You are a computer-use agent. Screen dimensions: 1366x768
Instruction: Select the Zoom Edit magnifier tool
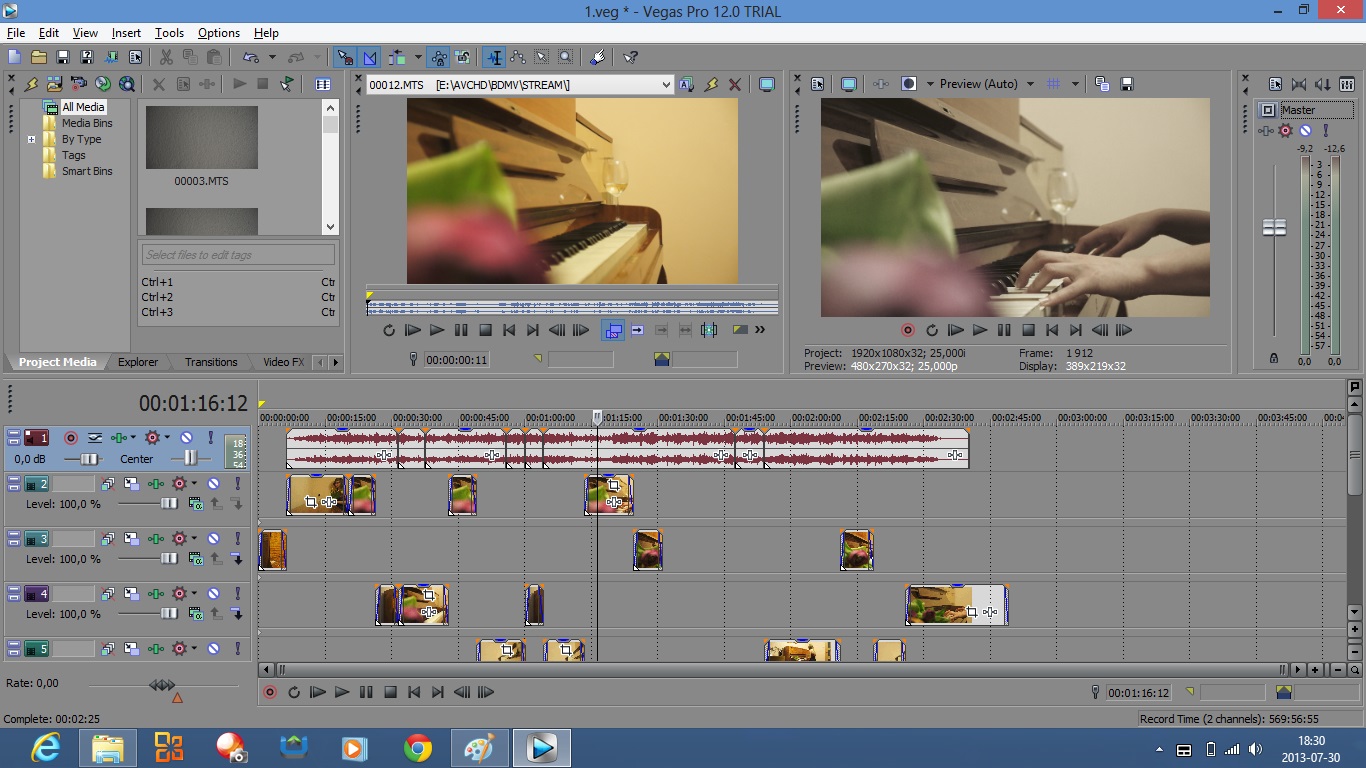click(x=566, y=57)
